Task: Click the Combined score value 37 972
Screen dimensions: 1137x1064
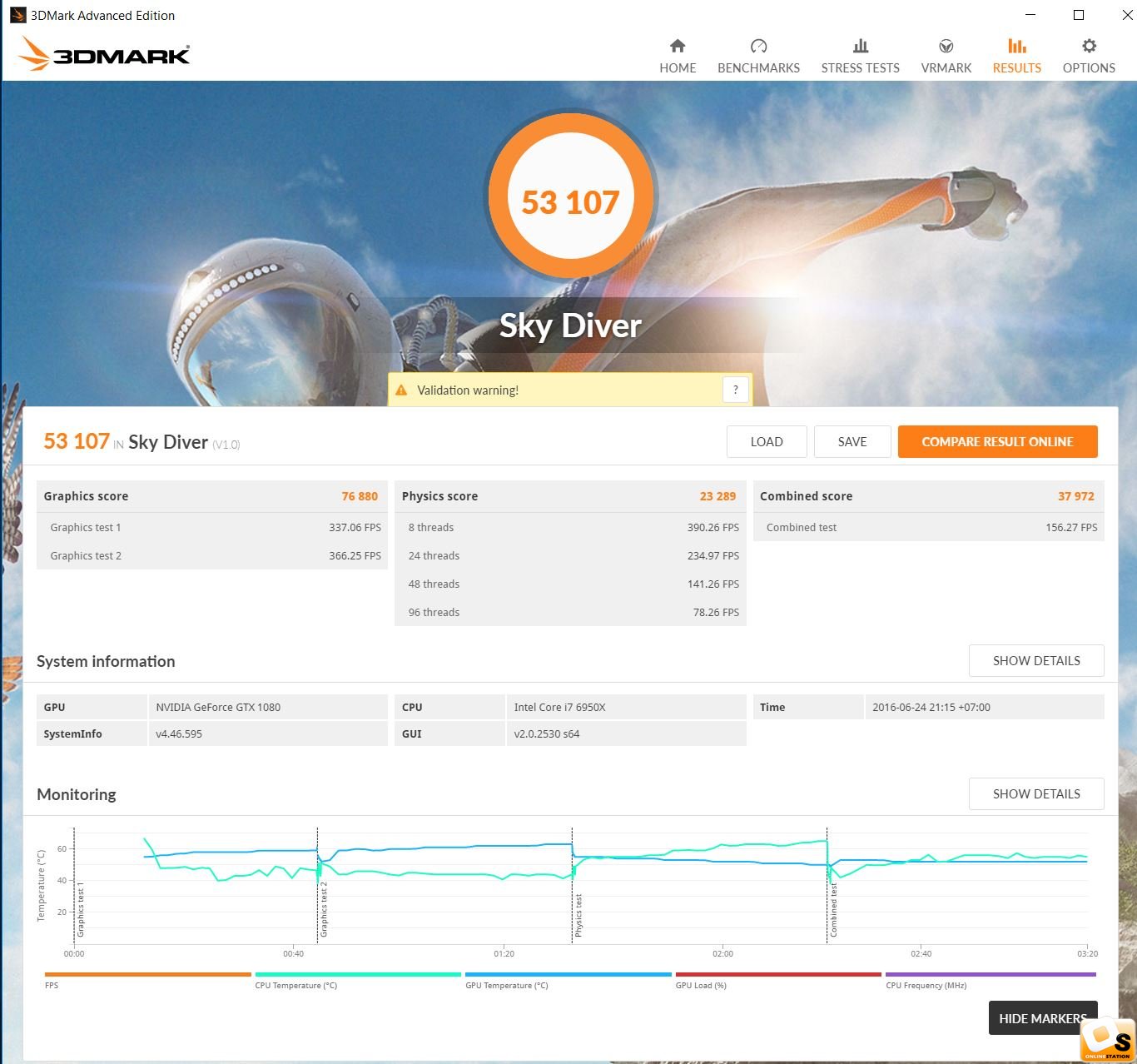Action: tap(1076, 496)
